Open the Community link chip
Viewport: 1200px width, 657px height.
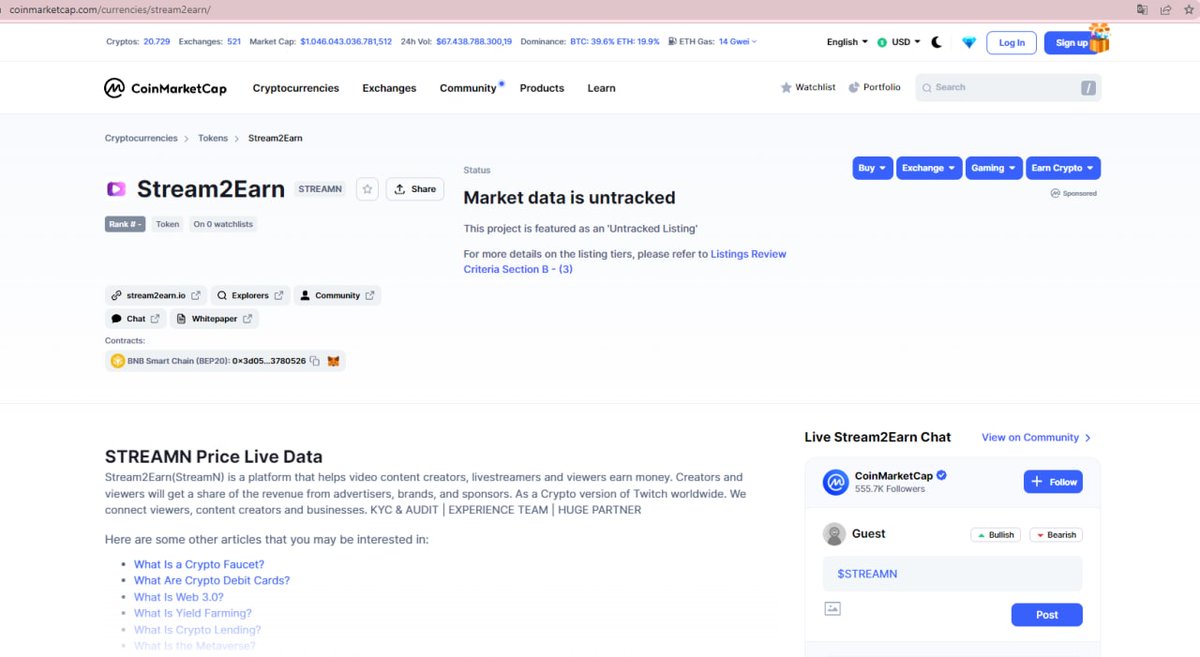click(x=337, y=295)
